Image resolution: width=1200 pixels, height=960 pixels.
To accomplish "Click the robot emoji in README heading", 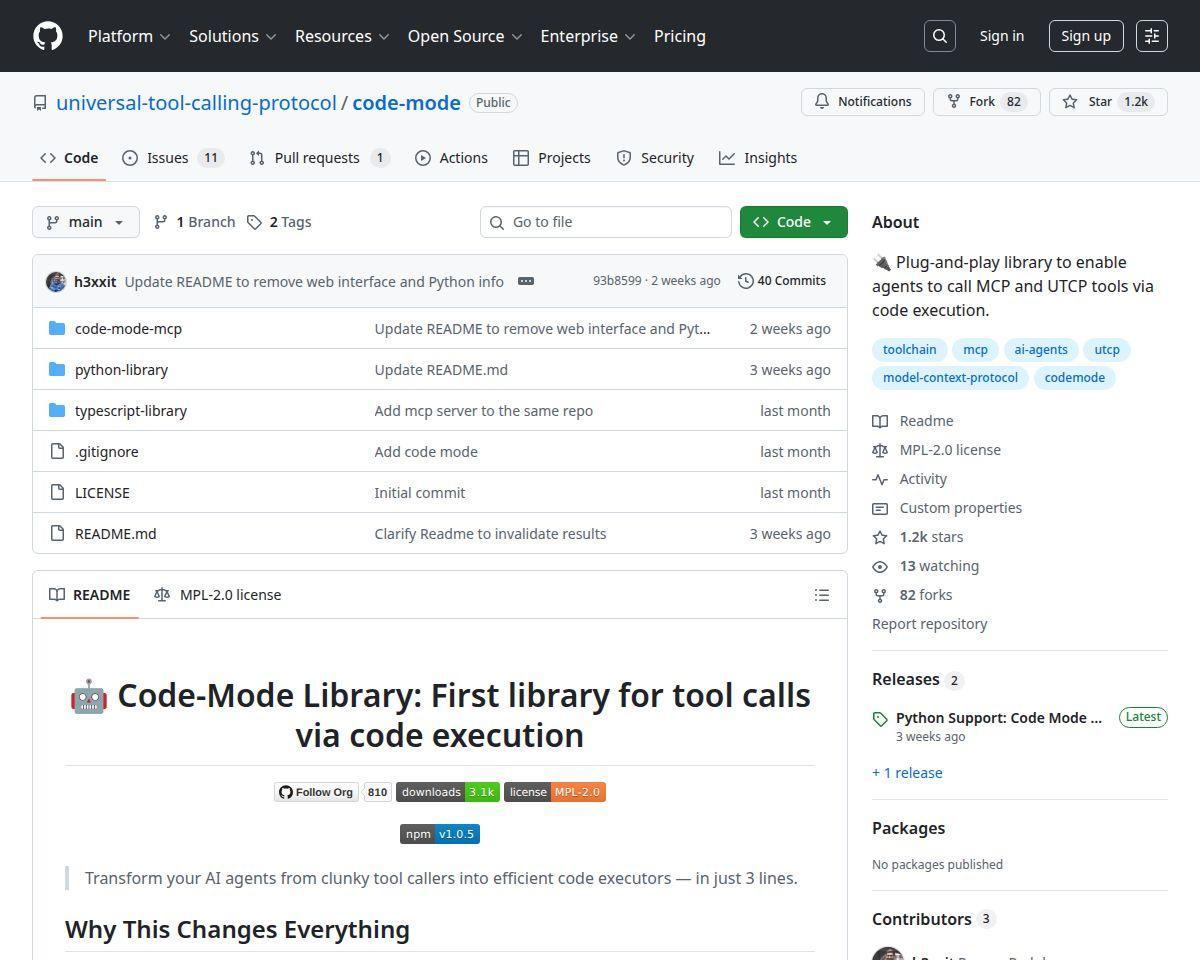I will click(x=88, y=696).
